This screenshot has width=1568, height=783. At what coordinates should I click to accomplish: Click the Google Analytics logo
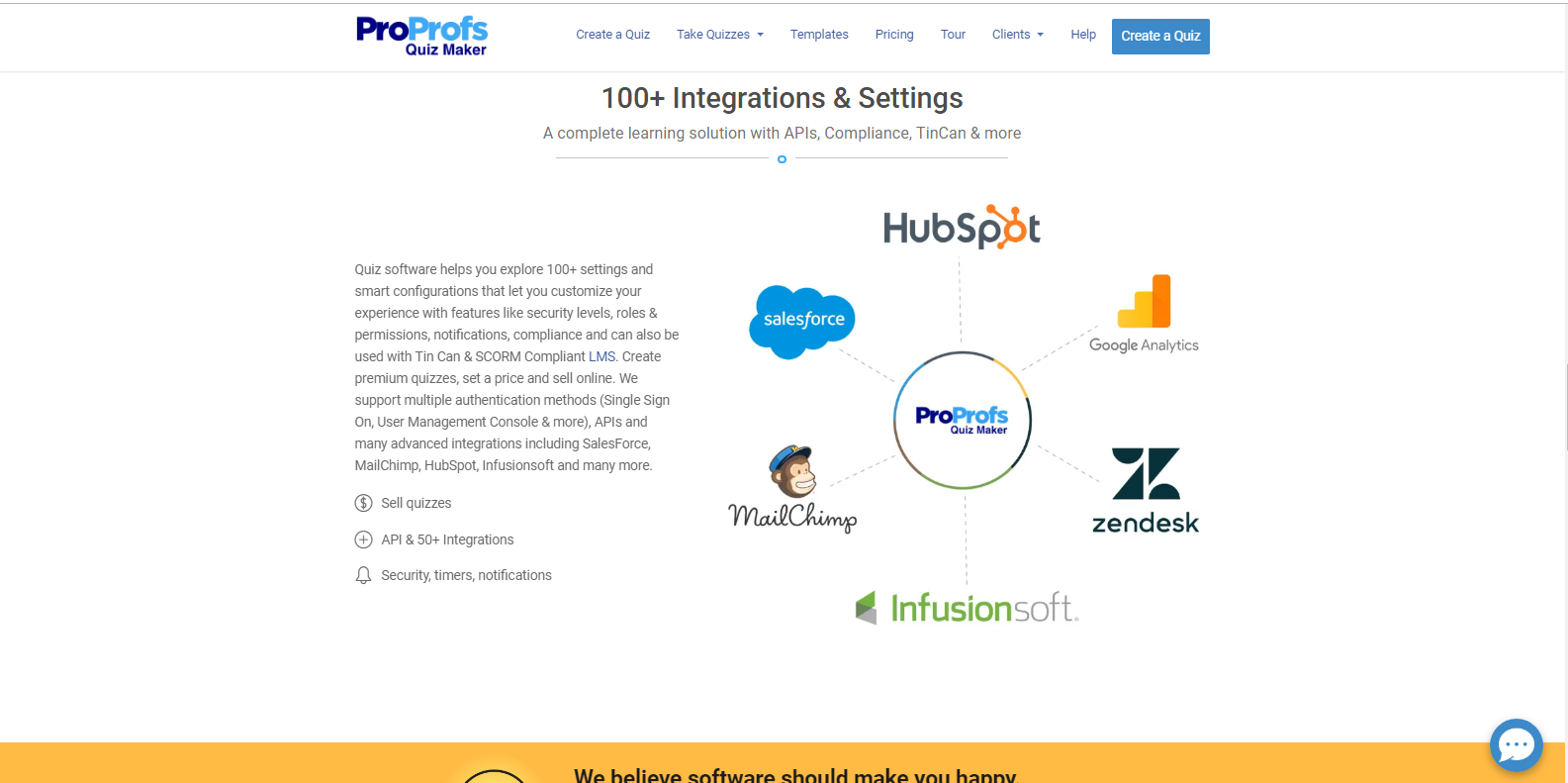(1144, 314)
